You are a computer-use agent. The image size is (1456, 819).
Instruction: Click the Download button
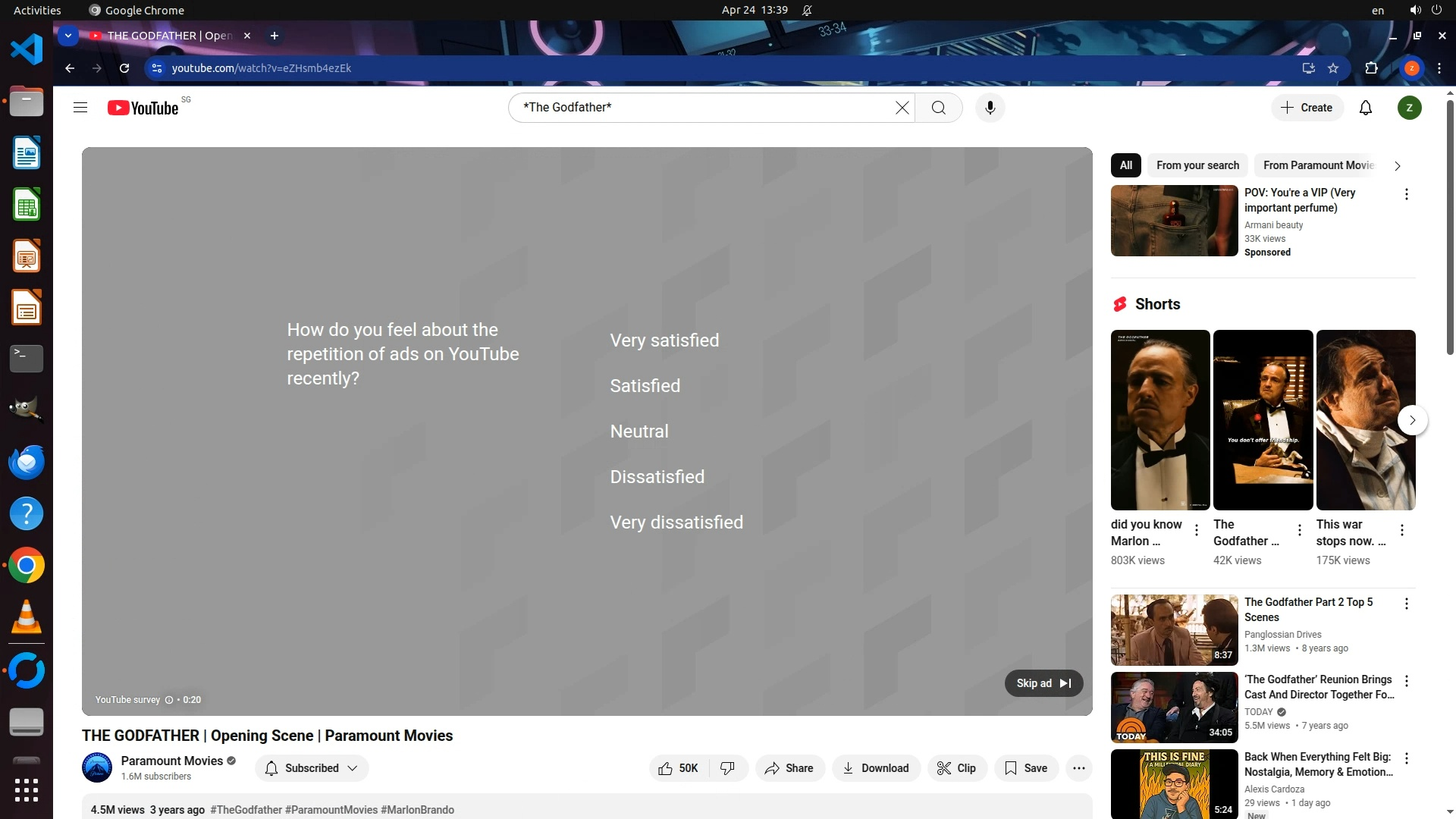876,768
